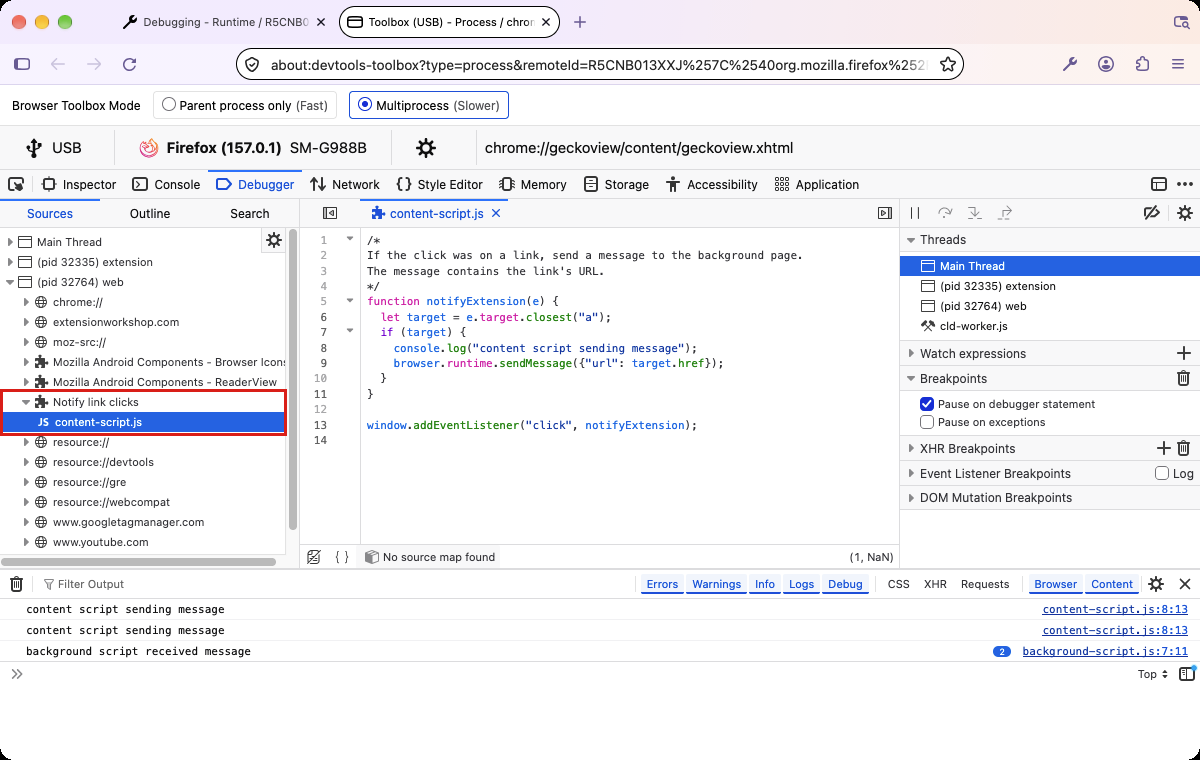The width and height of the screenshot is (1200, 760).
Task: Close the split console
Action: pyautogui.click(x=1185, y=584)
